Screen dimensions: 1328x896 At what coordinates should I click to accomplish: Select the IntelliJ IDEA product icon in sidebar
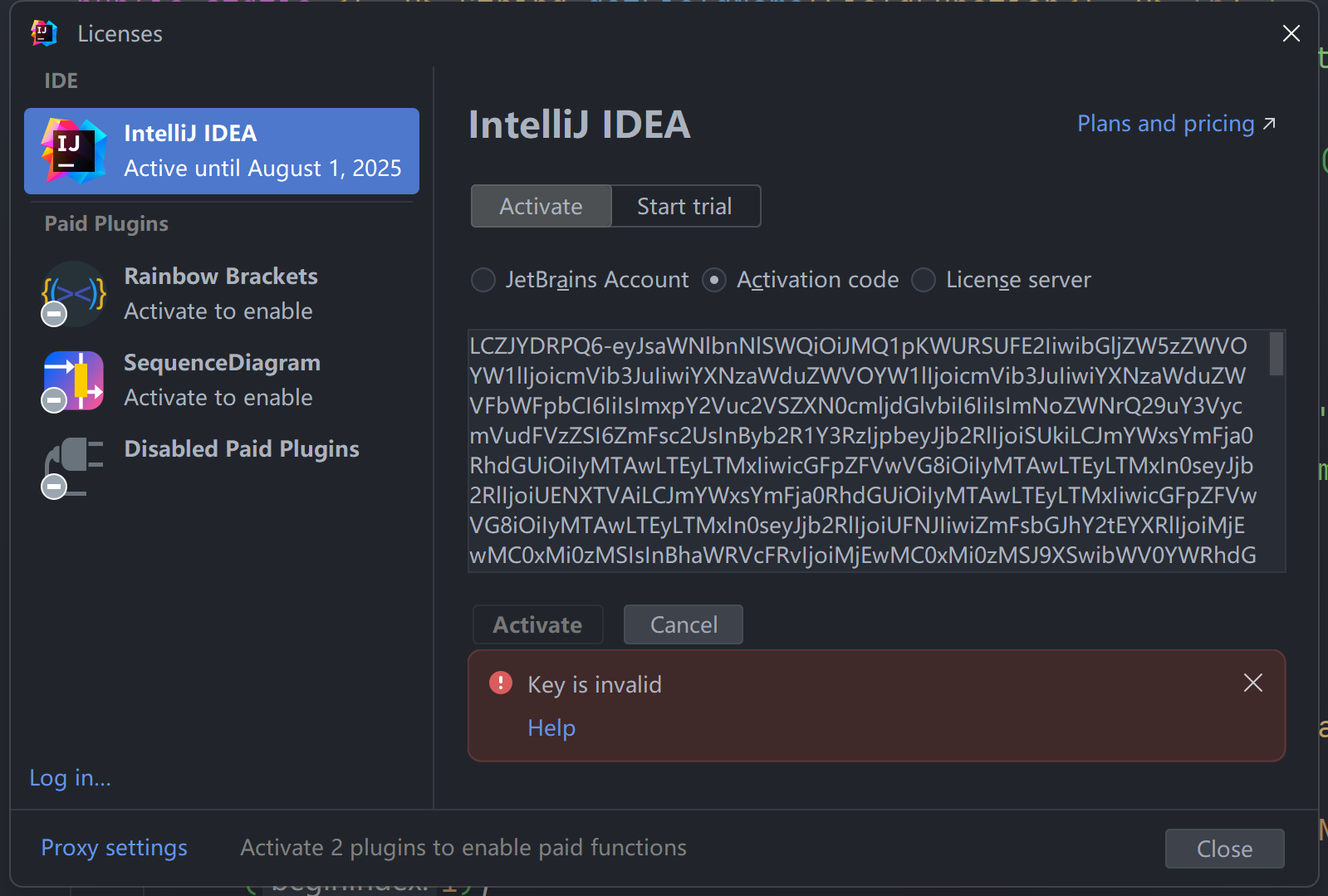(74, 150)
